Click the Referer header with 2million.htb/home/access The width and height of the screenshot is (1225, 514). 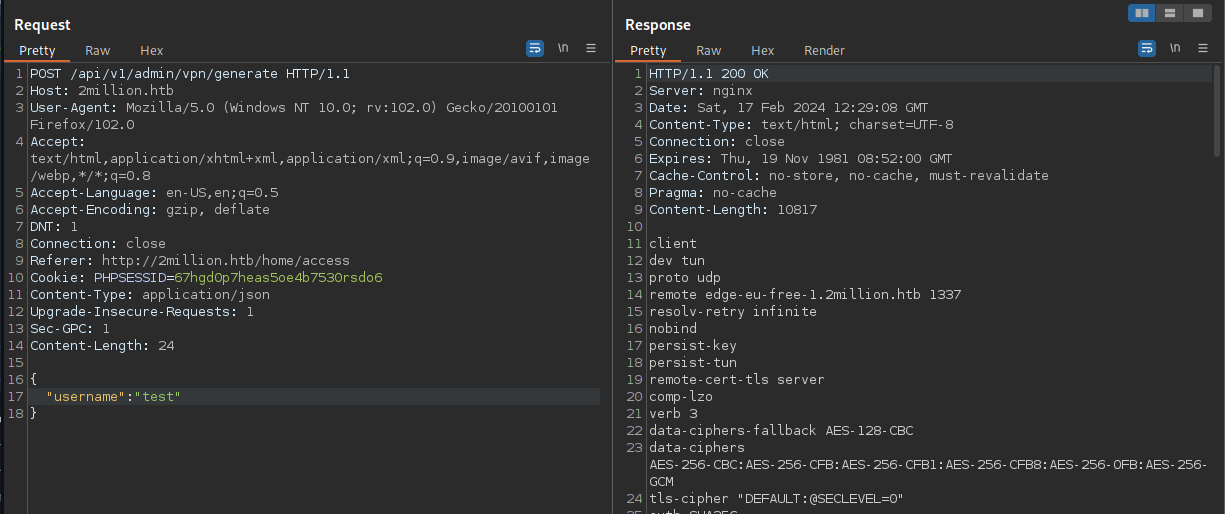pyautogui.click(x=190, y=261)
